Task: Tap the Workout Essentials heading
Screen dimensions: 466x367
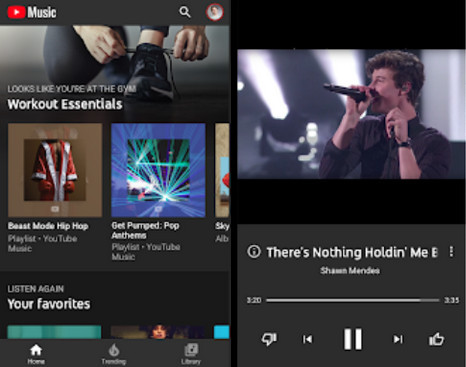Action: pyautogui.click(x=65, y=104)
